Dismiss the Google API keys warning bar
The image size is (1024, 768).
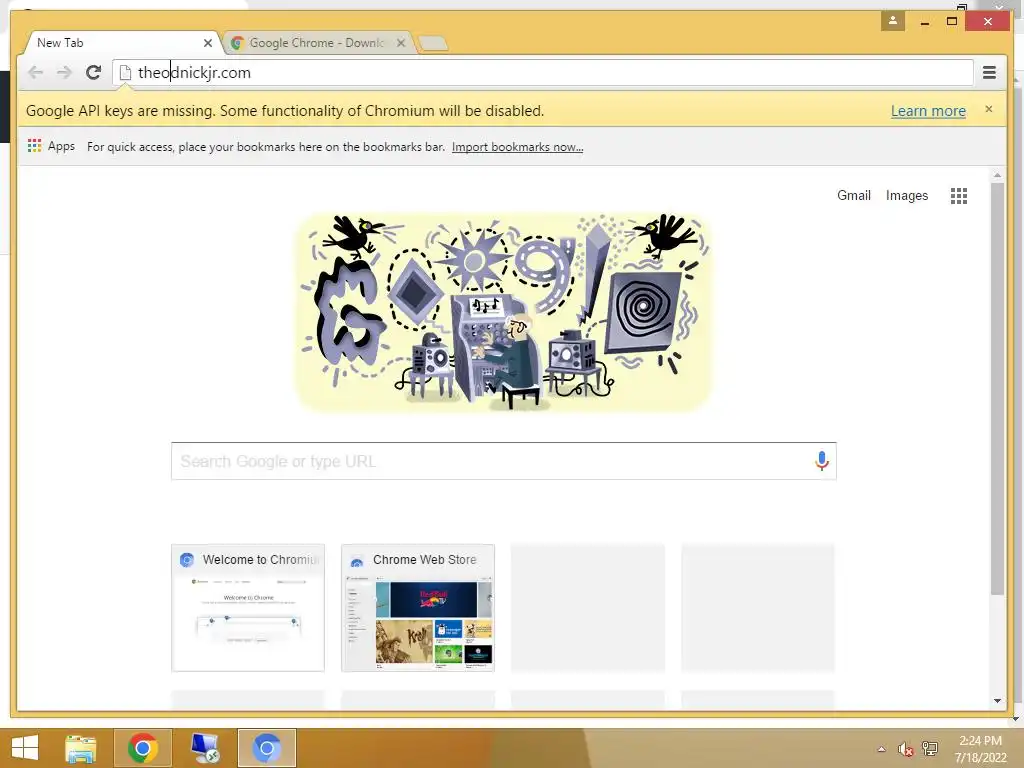tap(989, 109)
